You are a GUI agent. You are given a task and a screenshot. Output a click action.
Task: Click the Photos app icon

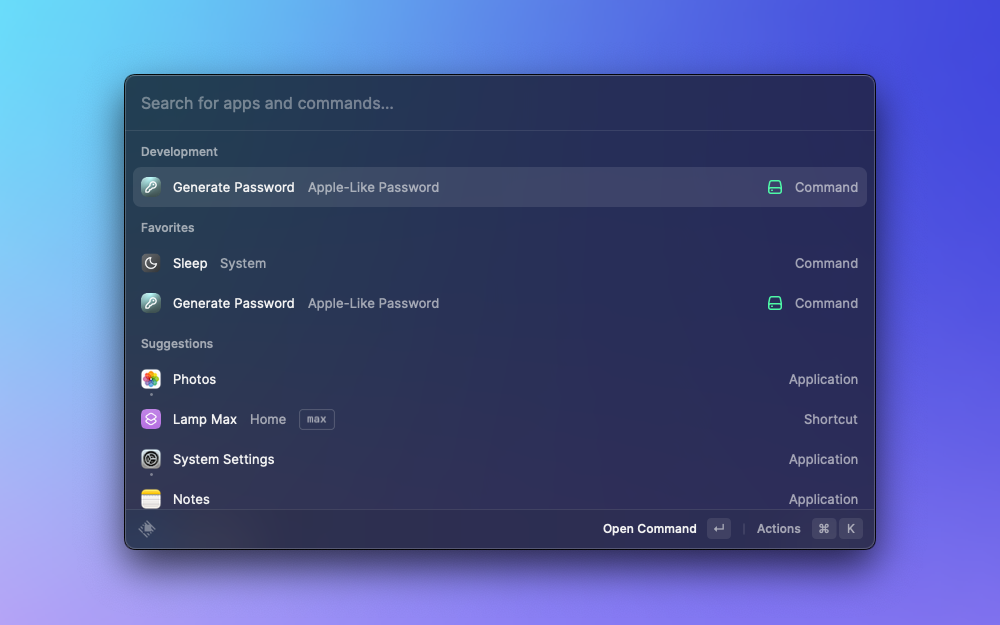151,379
